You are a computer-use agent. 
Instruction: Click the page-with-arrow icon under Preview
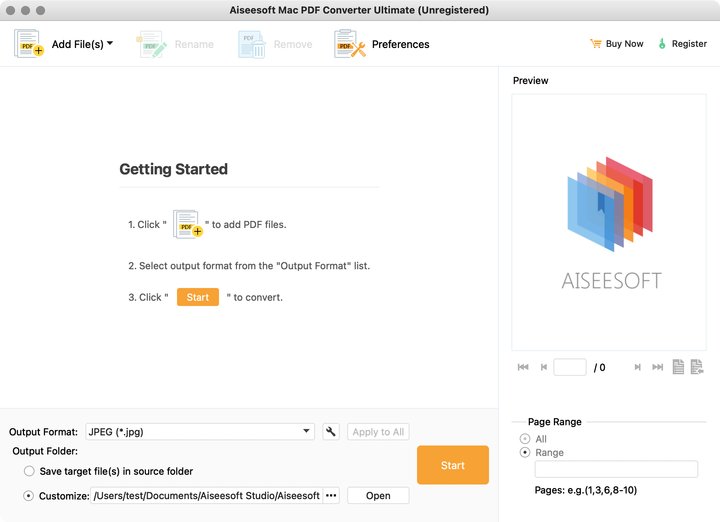coord(697,366)
